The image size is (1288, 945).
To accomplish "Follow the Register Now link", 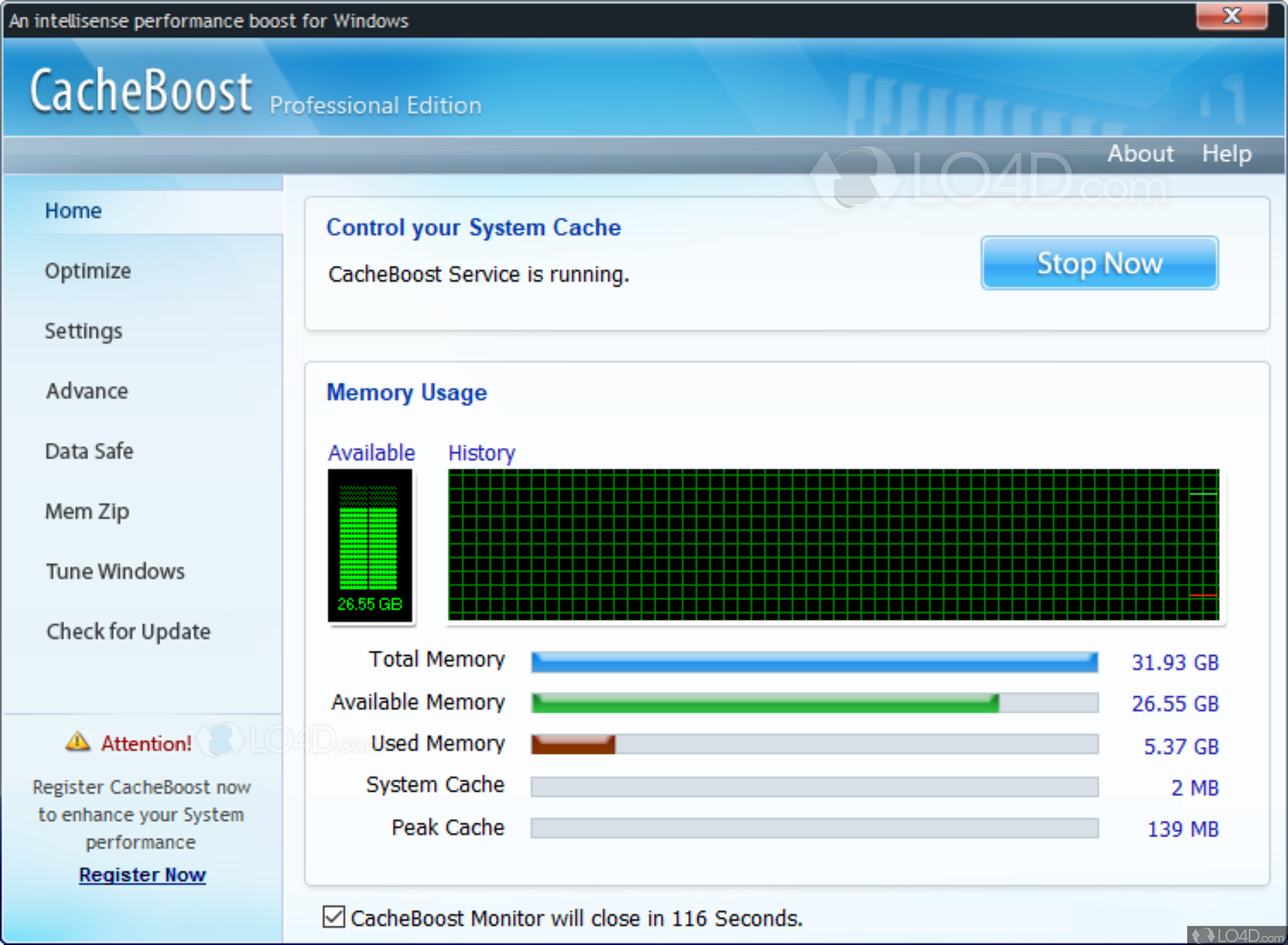I will (142, 875).
